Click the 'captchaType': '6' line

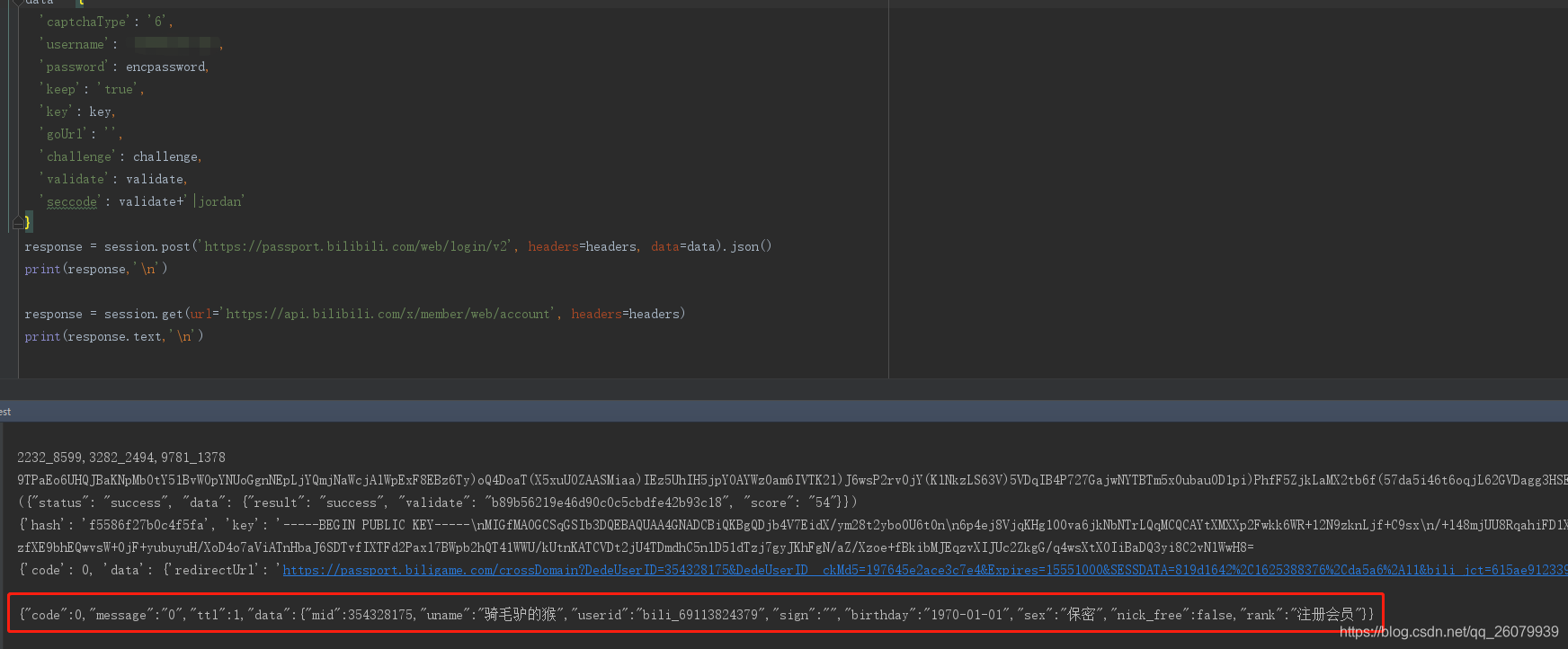tap(106, 22)
